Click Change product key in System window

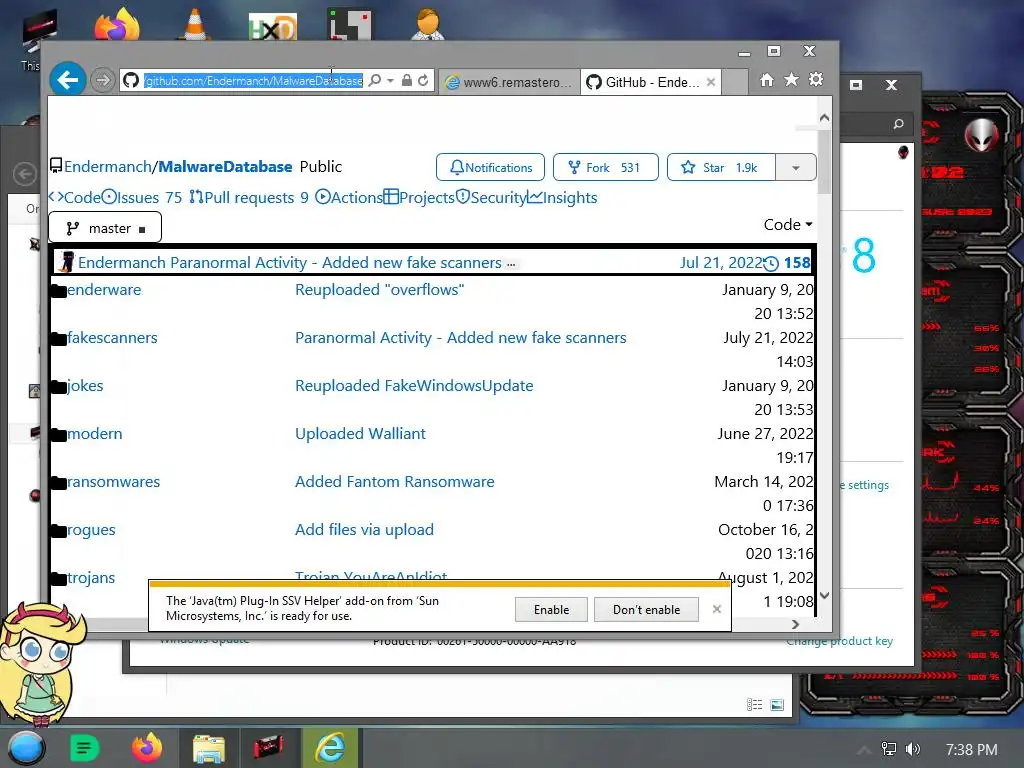tap(839, 641)
